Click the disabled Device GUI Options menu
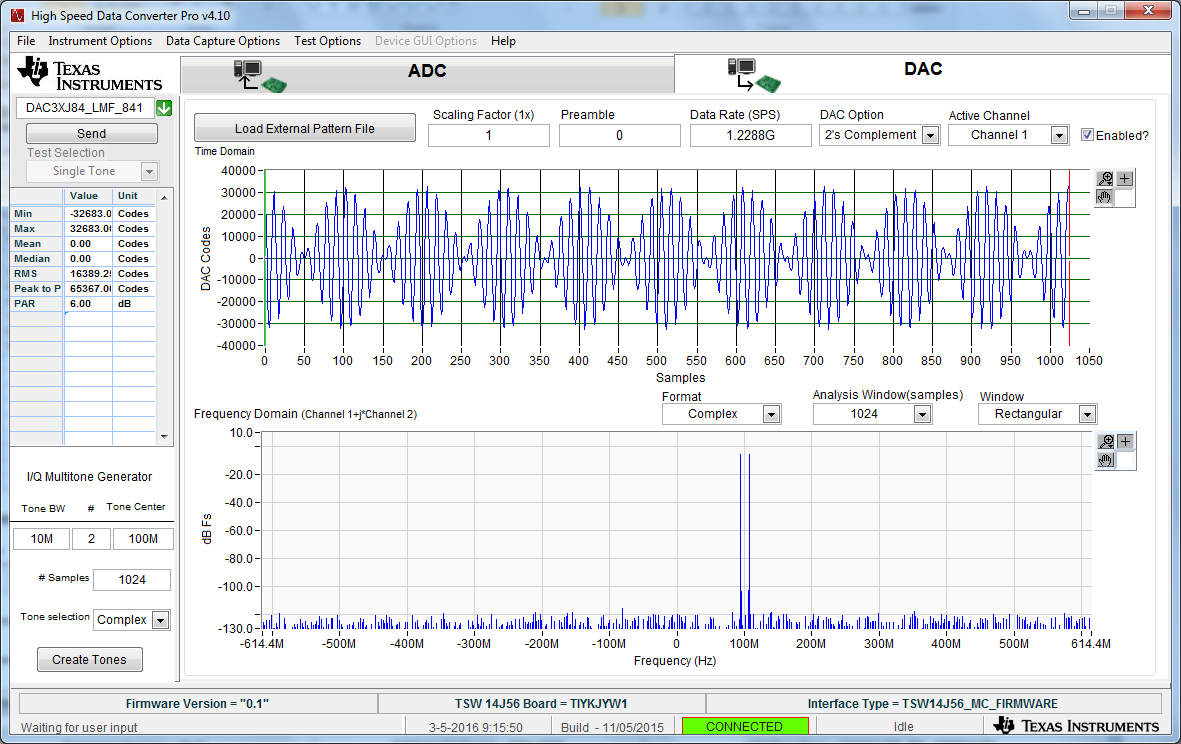 [426, 41]
